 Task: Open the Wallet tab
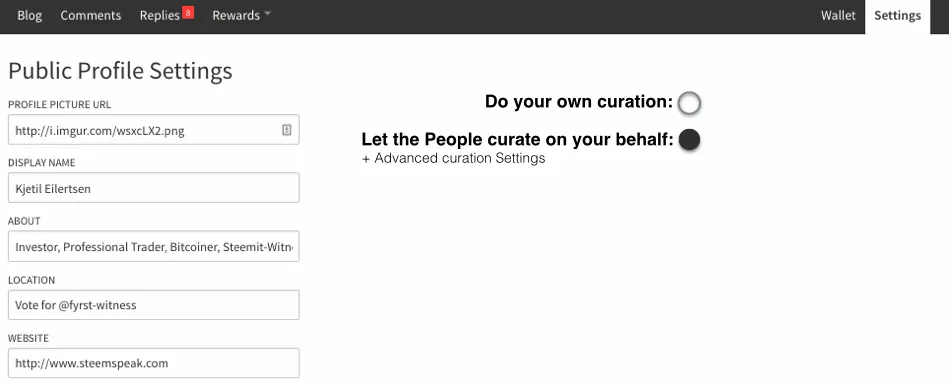838,16
